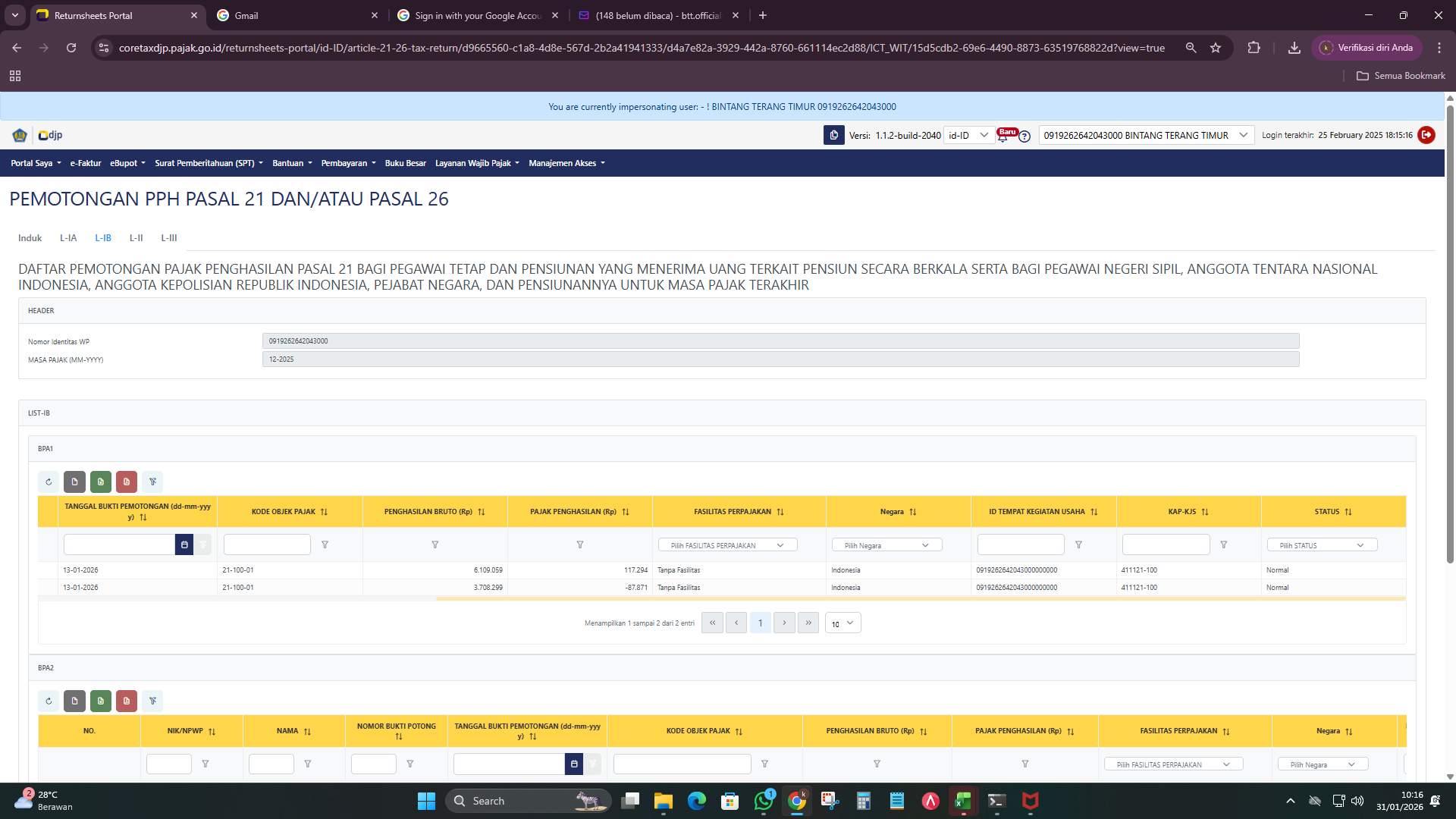Refresh the BPA1 table data
The image size is (1456, 819).
pyautogui.click(x=49, y=482)
